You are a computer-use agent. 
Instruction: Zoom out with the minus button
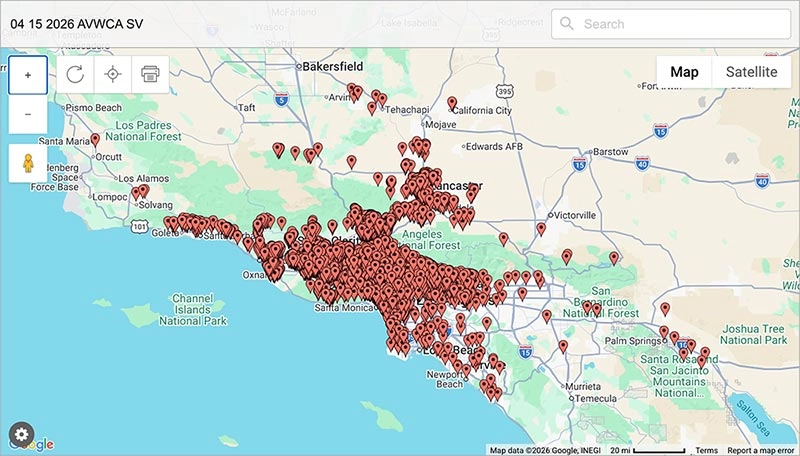(28, 114)
